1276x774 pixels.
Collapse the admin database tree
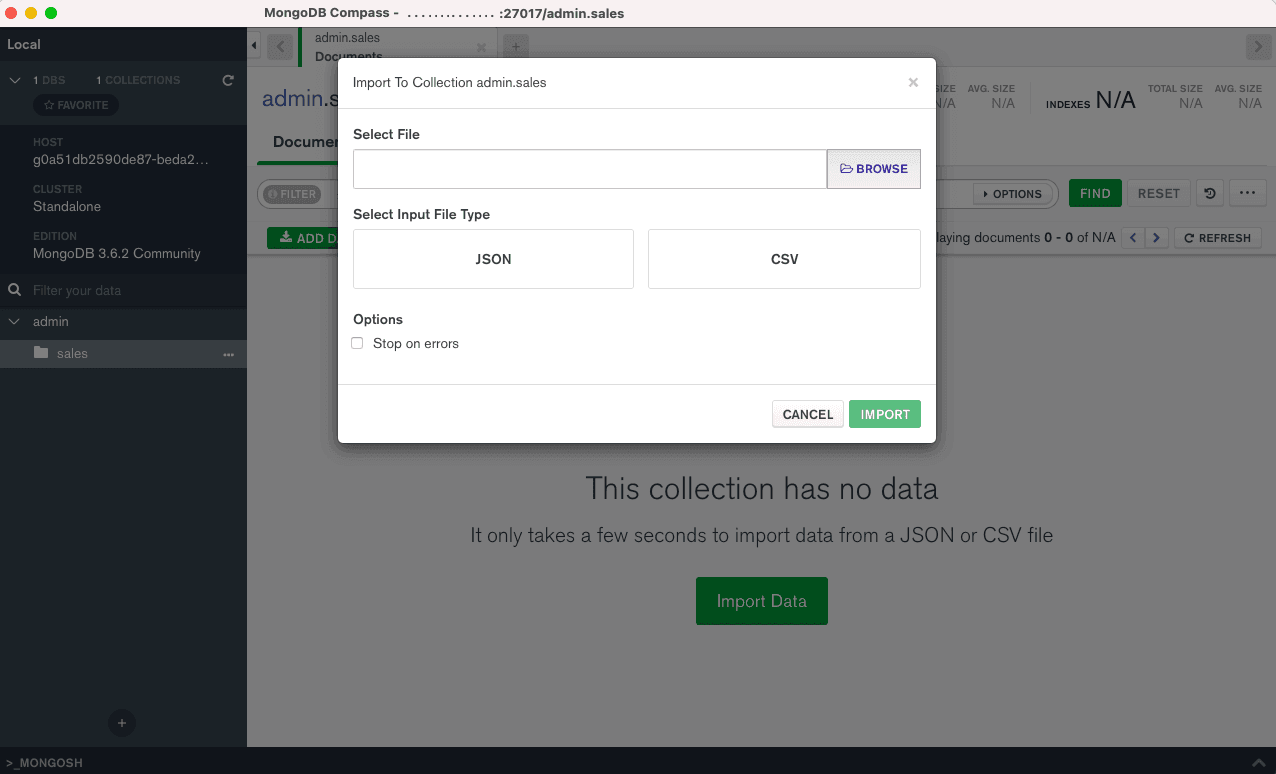point(14,322)
